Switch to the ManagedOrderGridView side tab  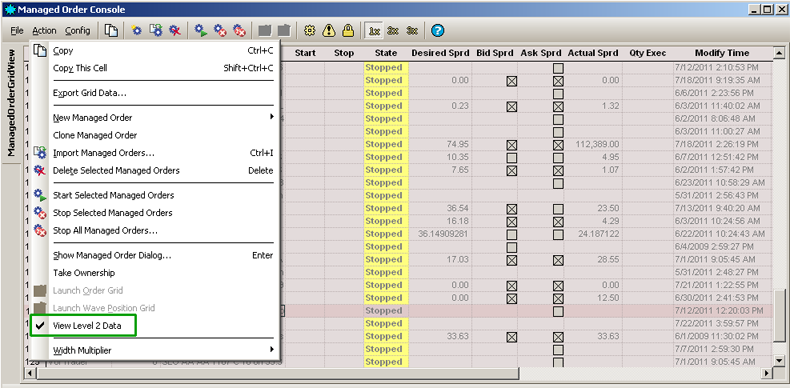pyautogui.click(x=13, y=102)
